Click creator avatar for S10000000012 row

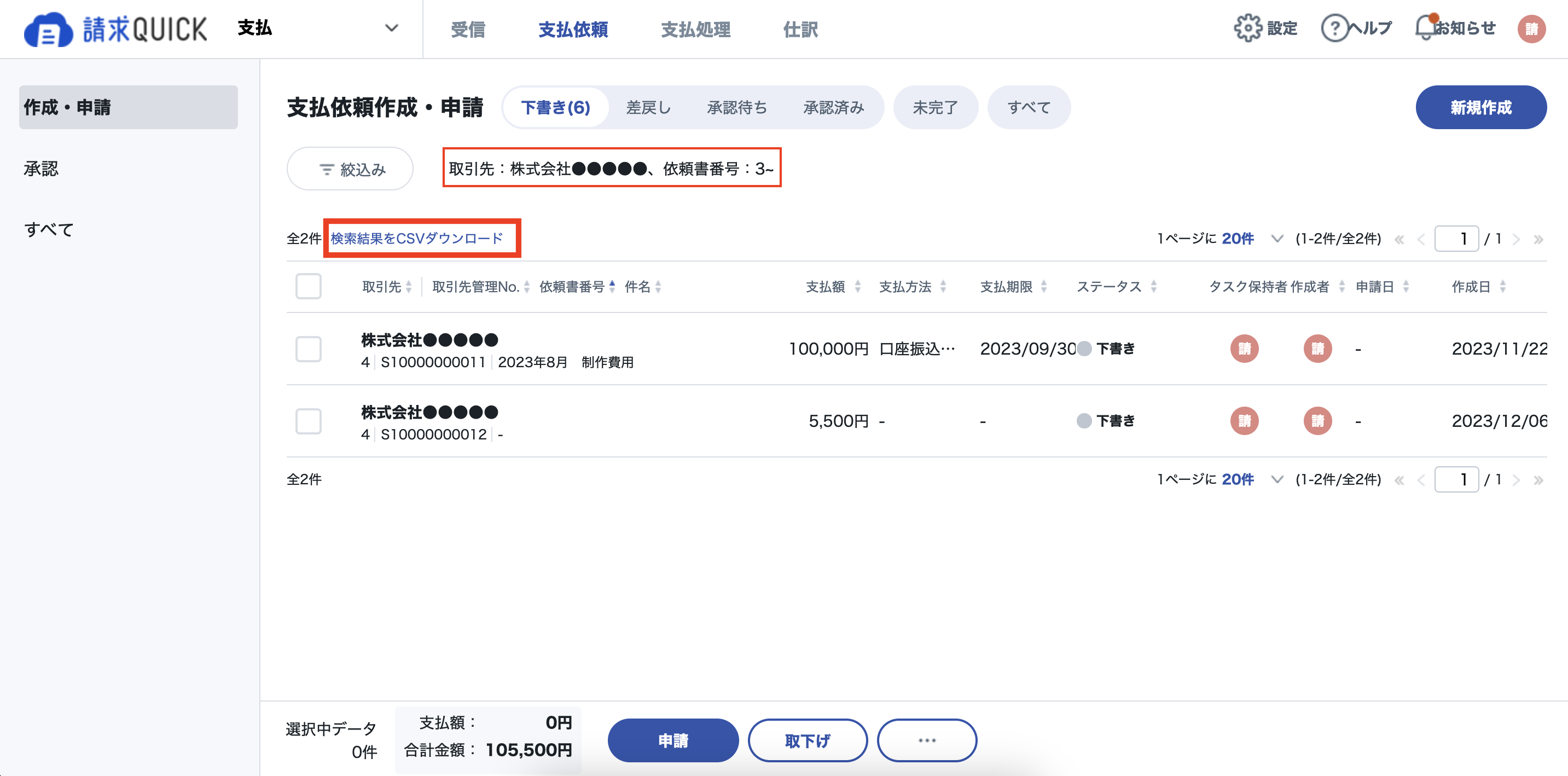pyautogui.click(x=1317, y=421)
